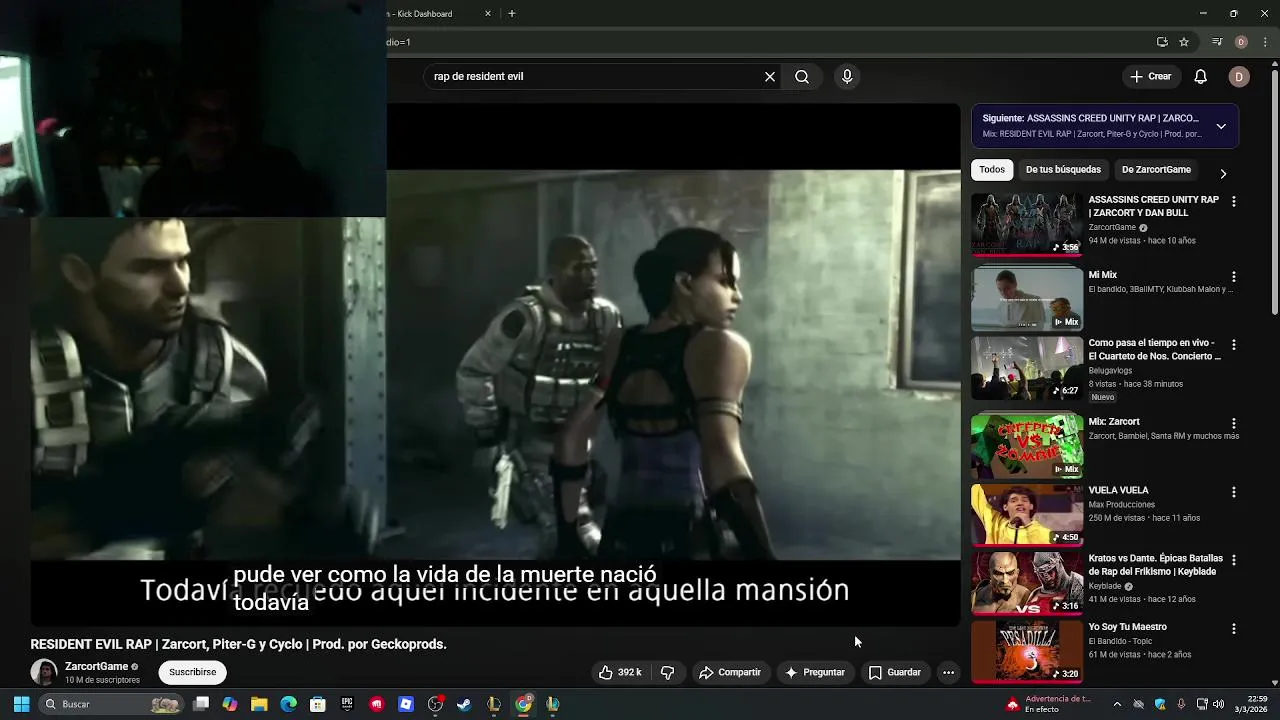Open more actions ellipsis below video

948,672
